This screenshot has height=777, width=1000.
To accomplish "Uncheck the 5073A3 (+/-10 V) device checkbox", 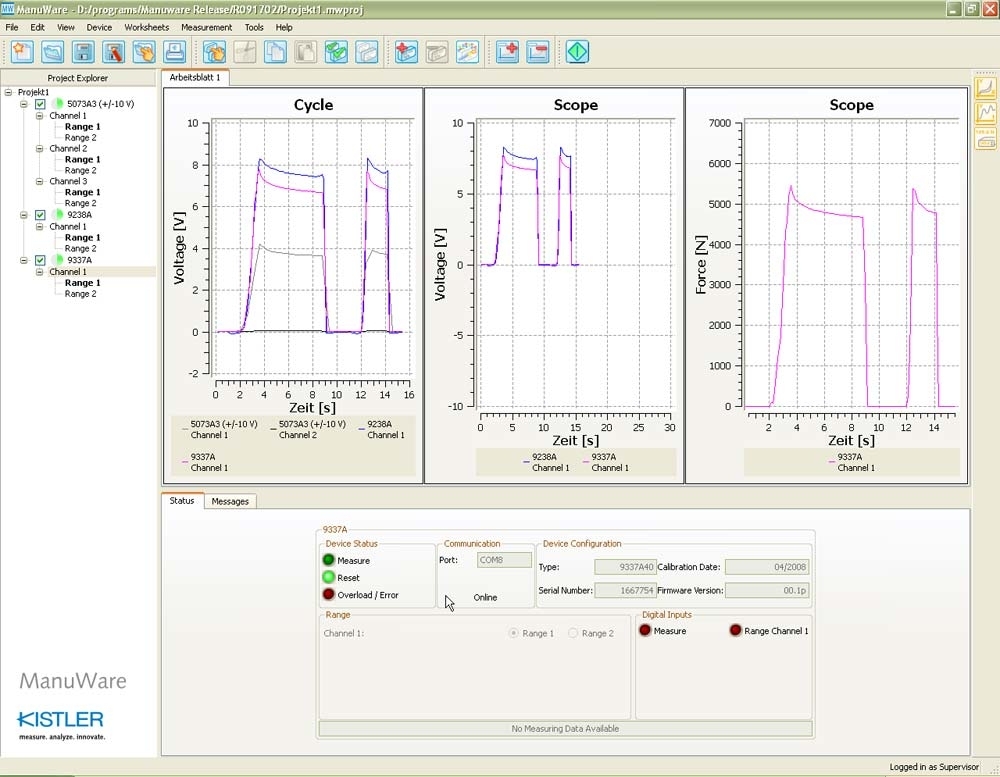I will [x=40, y=104].
